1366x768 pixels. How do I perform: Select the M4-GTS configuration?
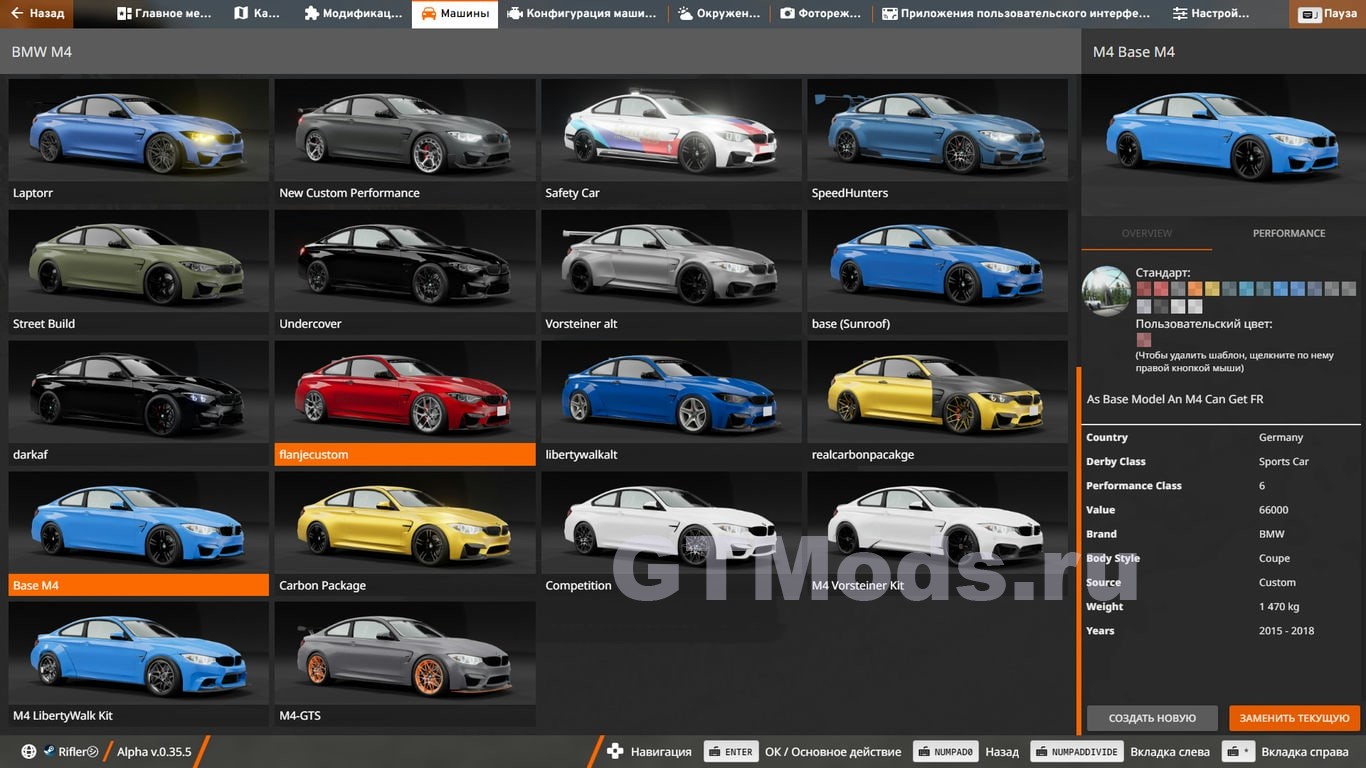tap(405, 665)
